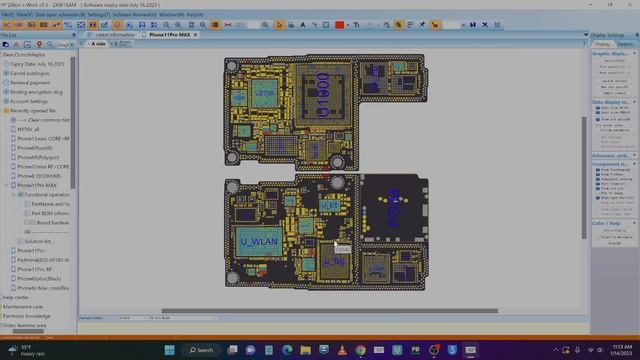The height and width of the screenshot is (360, 640).
Task: Open the Video learning area section
Action: click(x=24, y=325)
